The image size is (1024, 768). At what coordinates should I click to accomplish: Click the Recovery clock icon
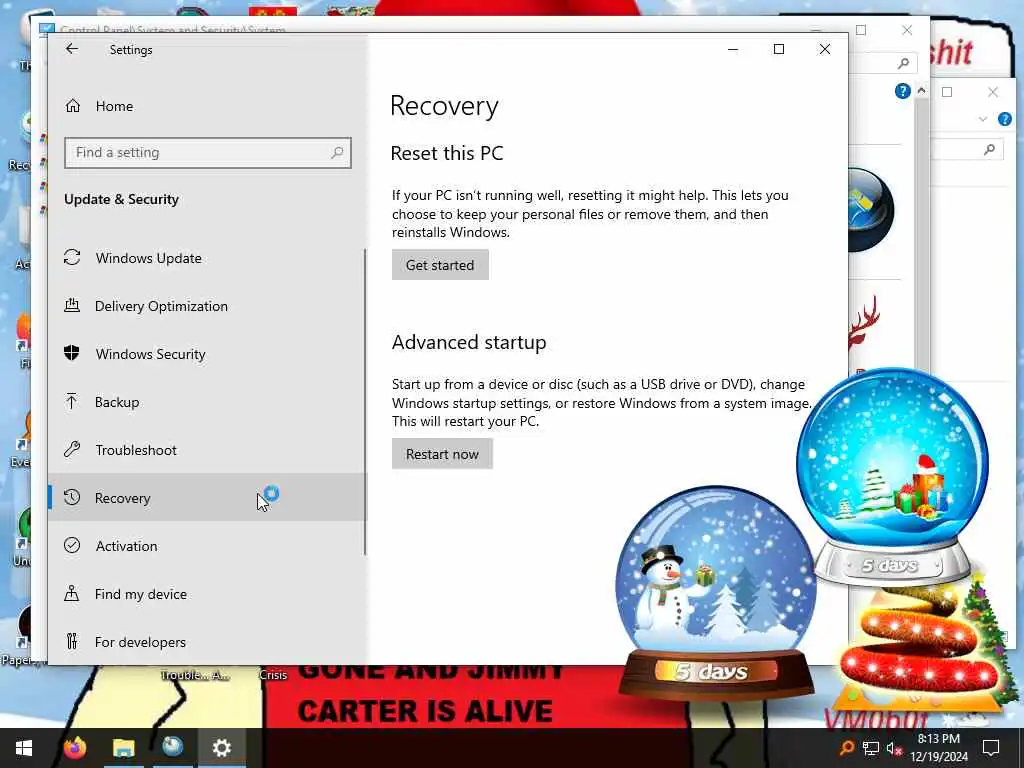click(72, 497)
